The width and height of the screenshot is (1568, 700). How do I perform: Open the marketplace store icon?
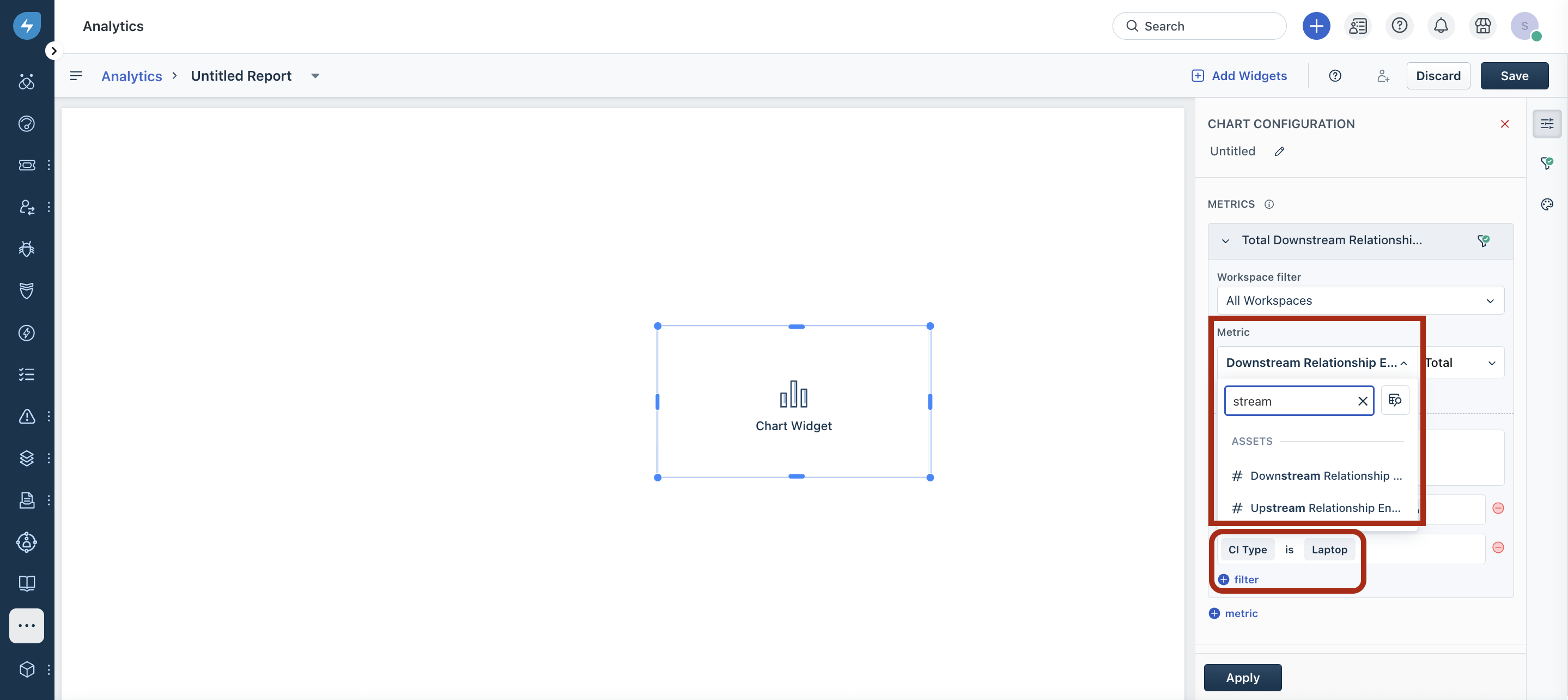pyautogui.click(x=1483, y=26)
